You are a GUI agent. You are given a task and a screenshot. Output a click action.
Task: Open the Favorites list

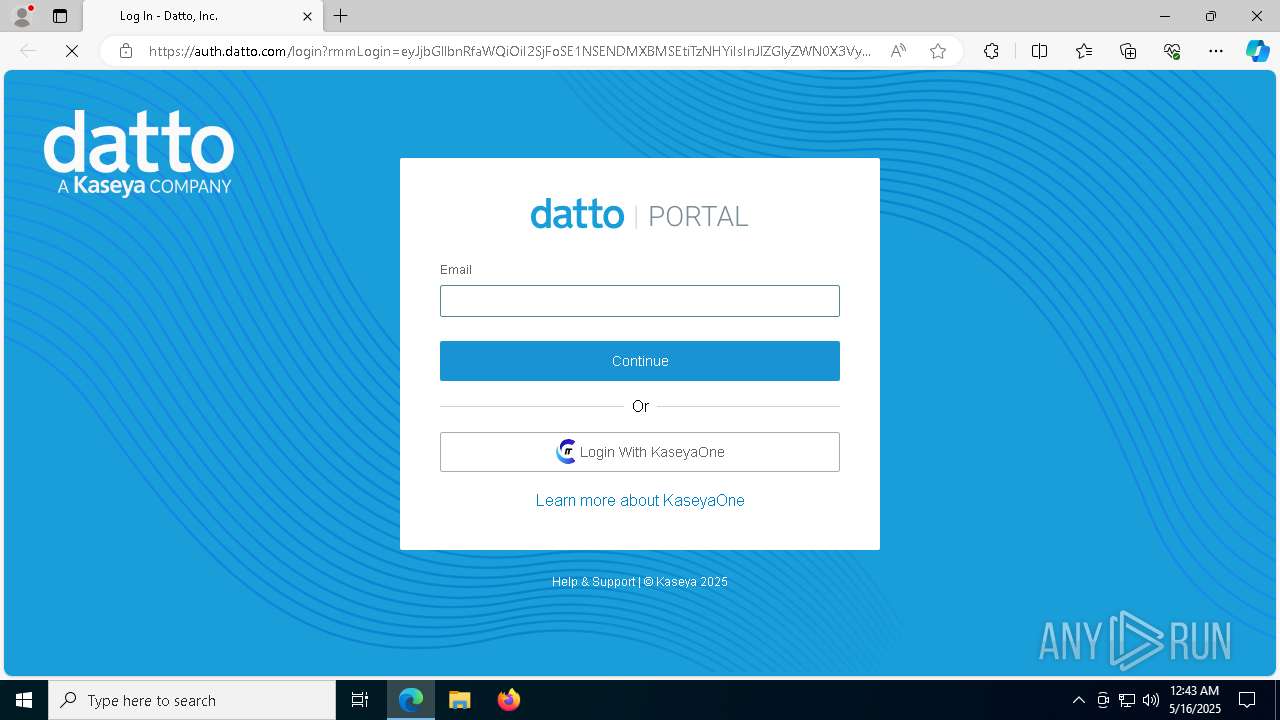[1084, 51]
